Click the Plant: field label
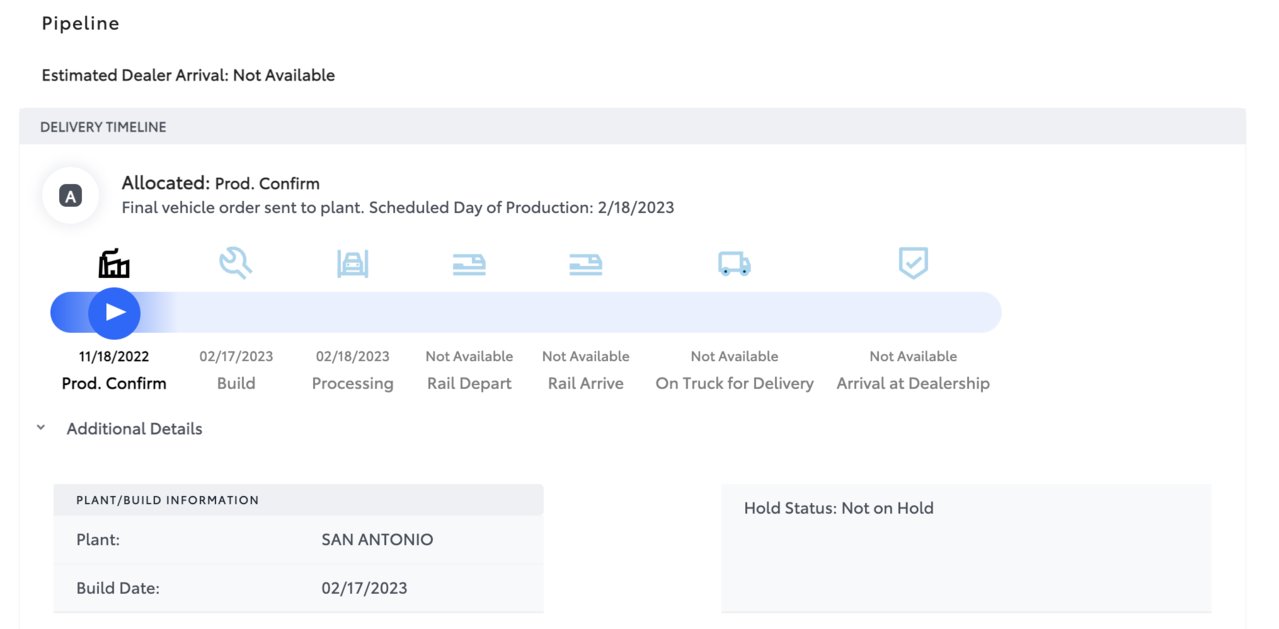 [x=98, y=540]
